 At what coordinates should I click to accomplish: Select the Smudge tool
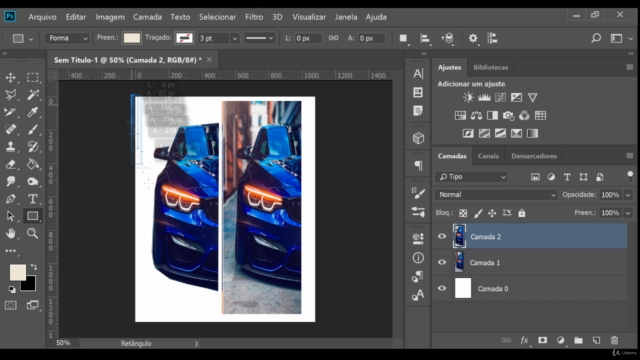pyautogui.click(x=11, y=181)
